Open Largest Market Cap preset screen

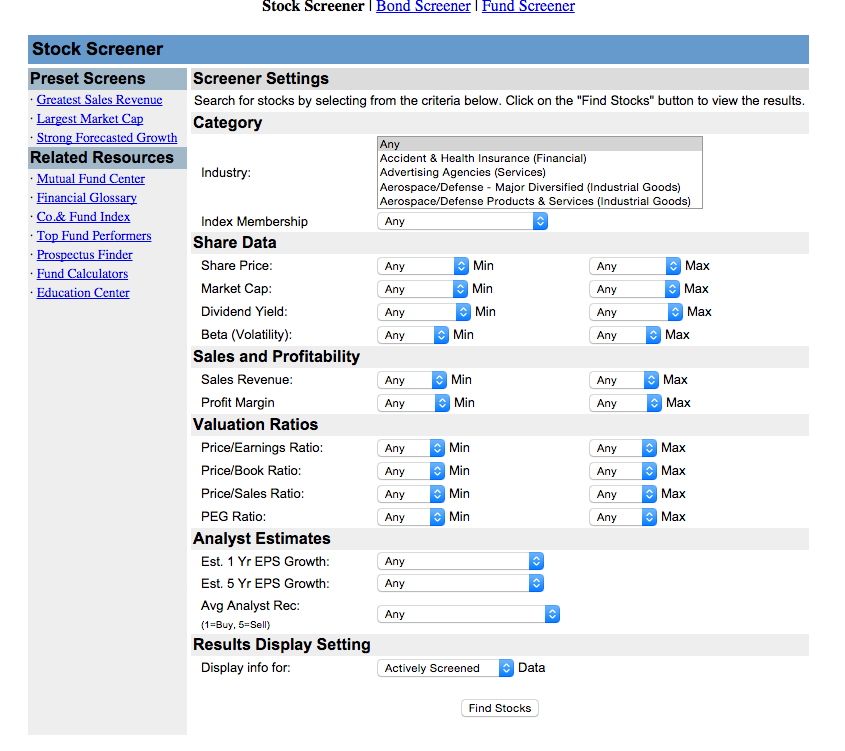tap(90, 119)
